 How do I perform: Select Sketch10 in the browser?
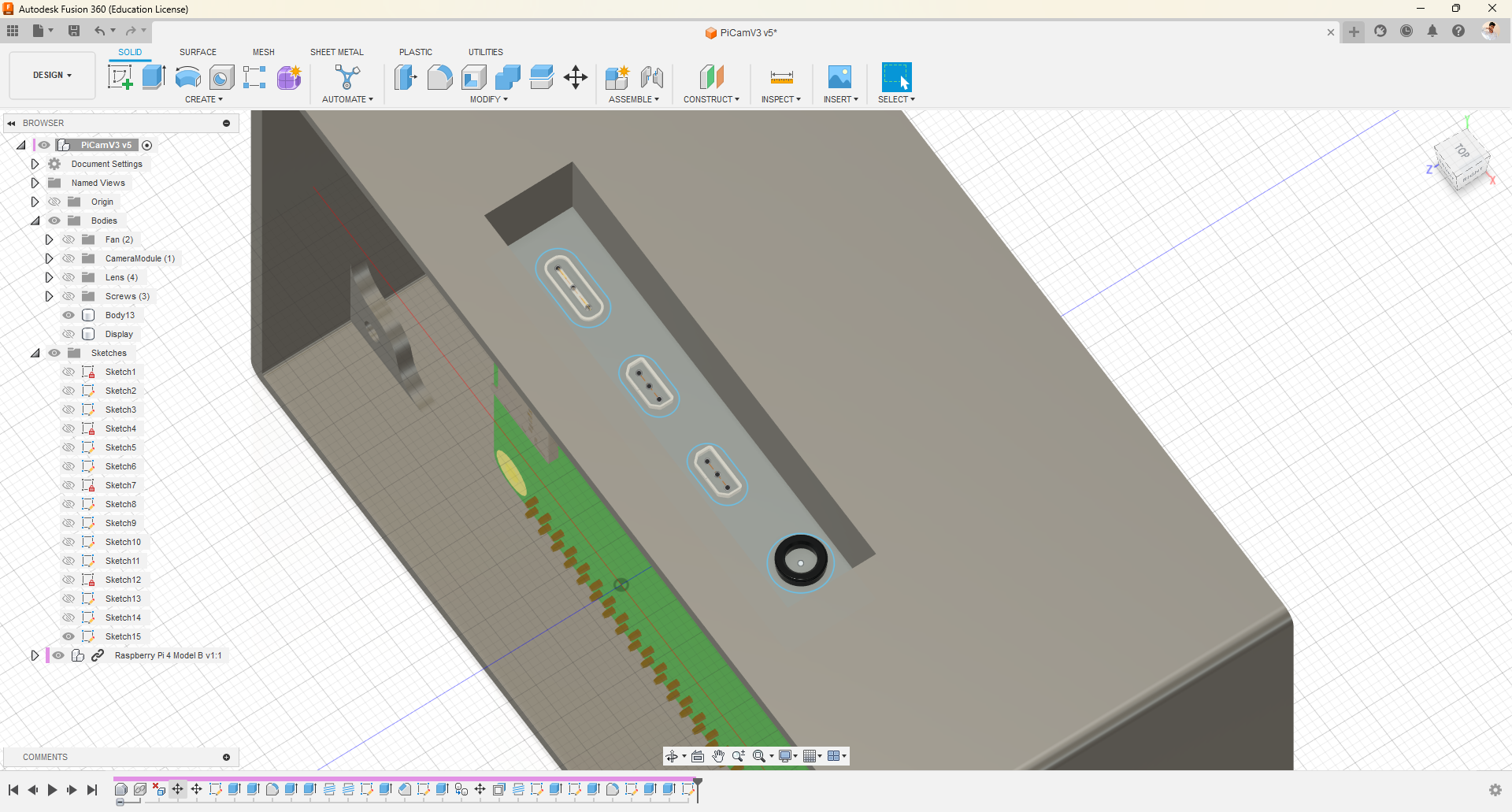coord(123,542)
